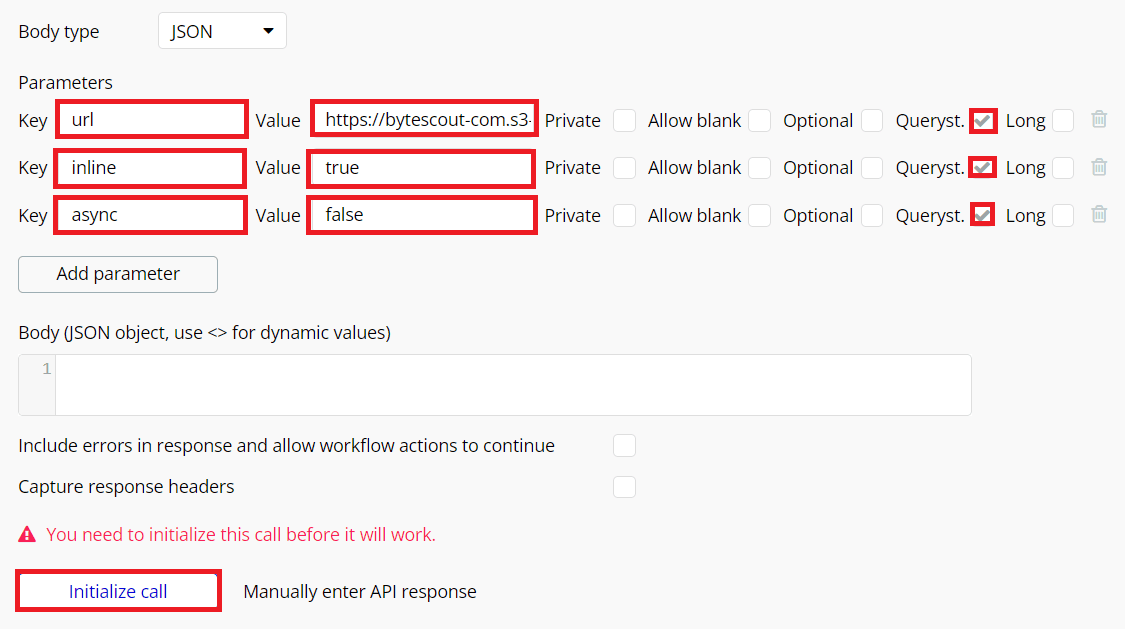This screenshot has height=629, width=1125.
Task: Enable Include errors in response option
Action: 624,445
